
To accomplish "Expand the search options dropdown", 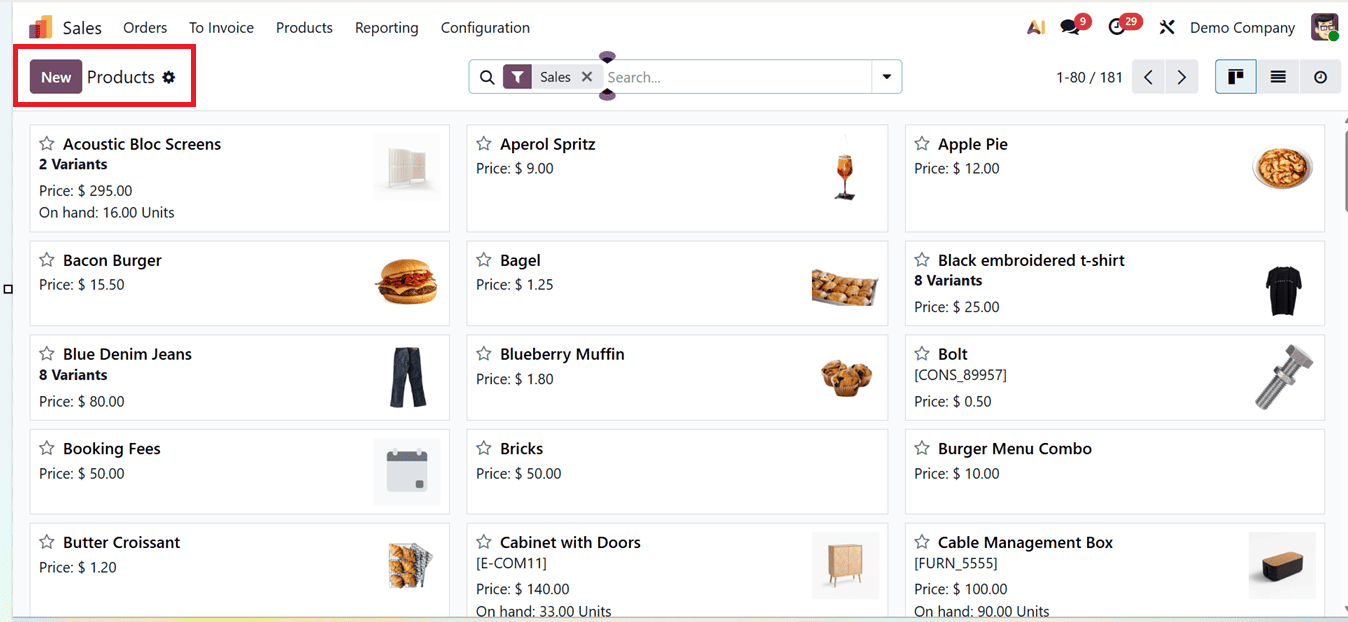I will [886, 76].
